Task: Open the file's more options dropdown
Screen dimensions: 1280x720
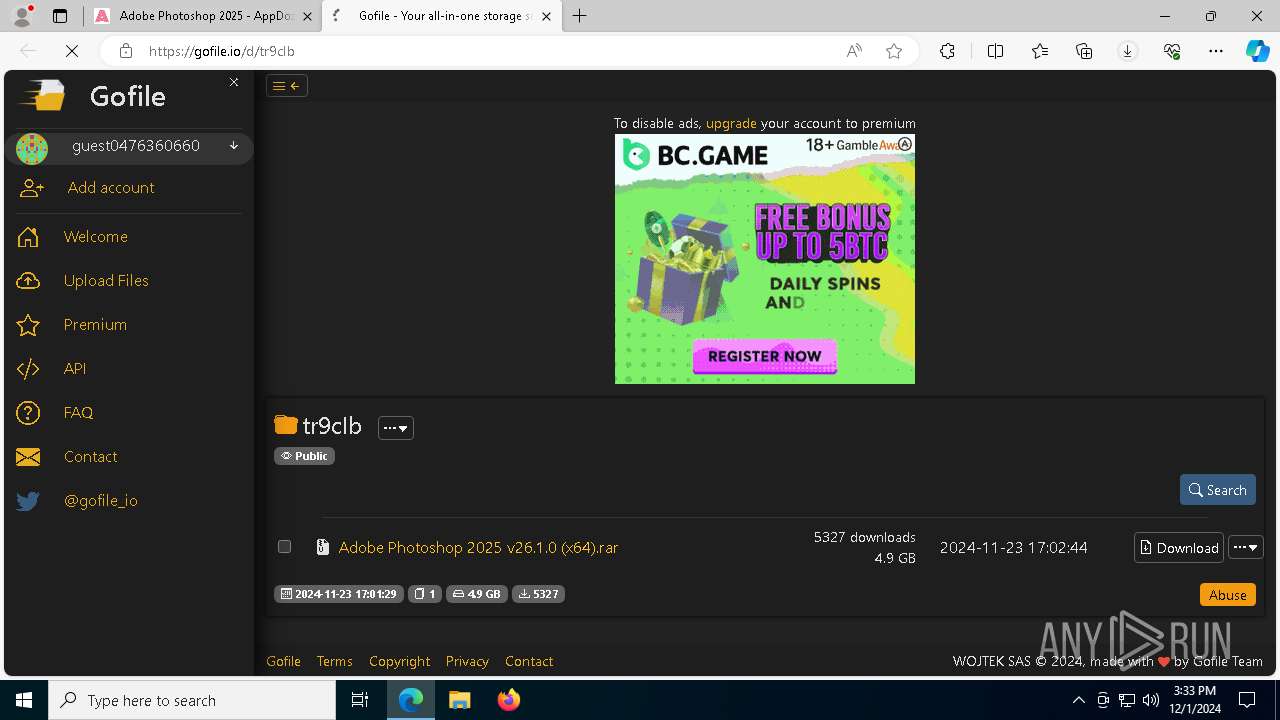Action: pos(1246,548)
